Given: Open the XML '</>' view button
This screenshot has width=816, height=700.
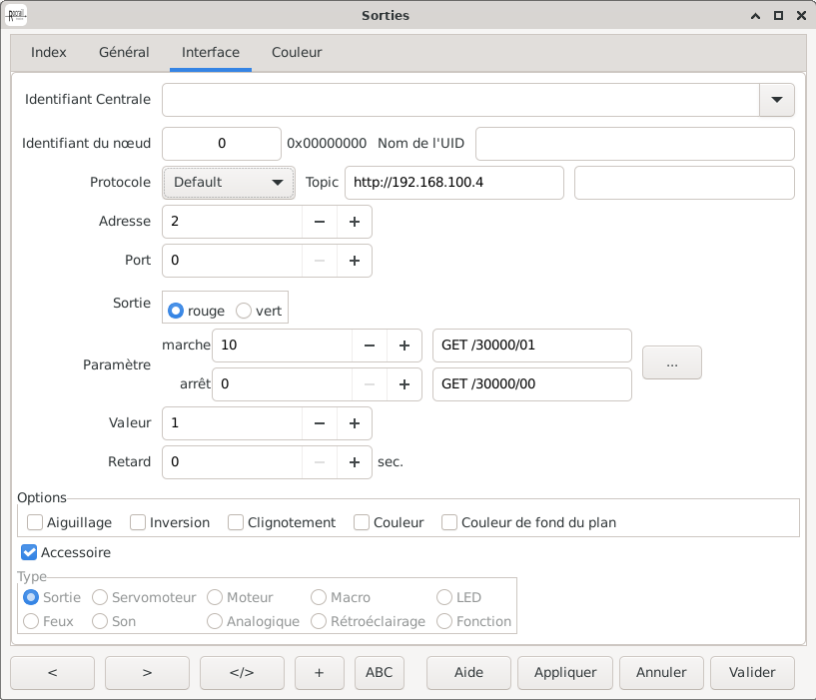Looking at the screenshot, I should coord(242,673).
